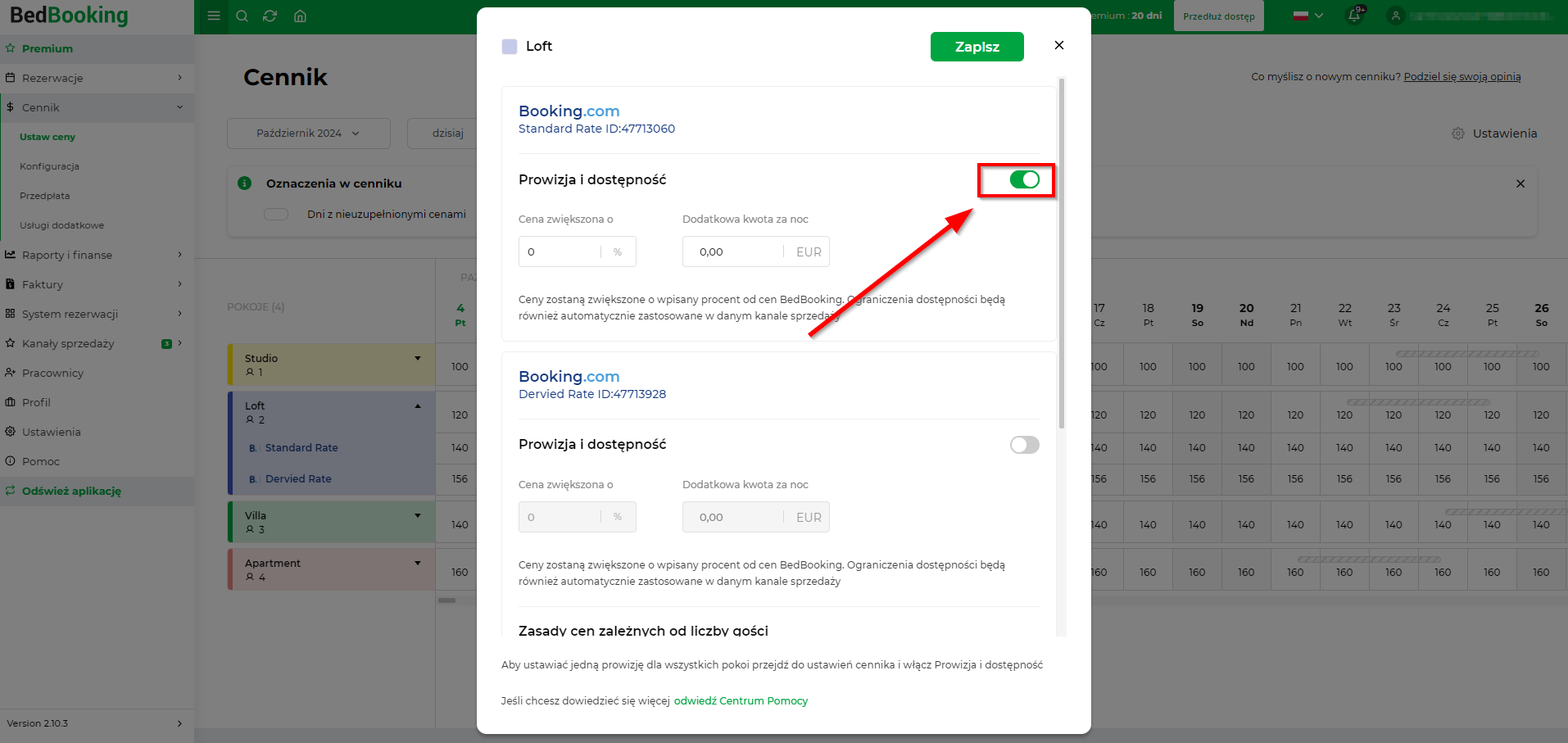Open the Październik 2024 month dropdown
Viewport: 1568px width, 743px height.
(x=309, y=134)
